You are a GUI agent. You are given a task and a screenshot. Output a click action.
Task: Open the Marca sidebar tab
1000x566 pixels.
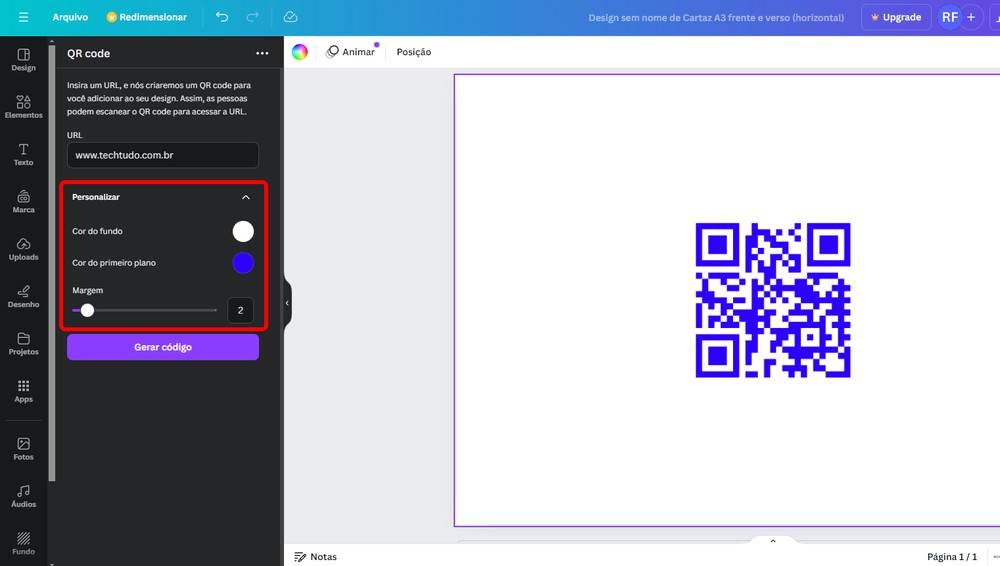(24, 202)
